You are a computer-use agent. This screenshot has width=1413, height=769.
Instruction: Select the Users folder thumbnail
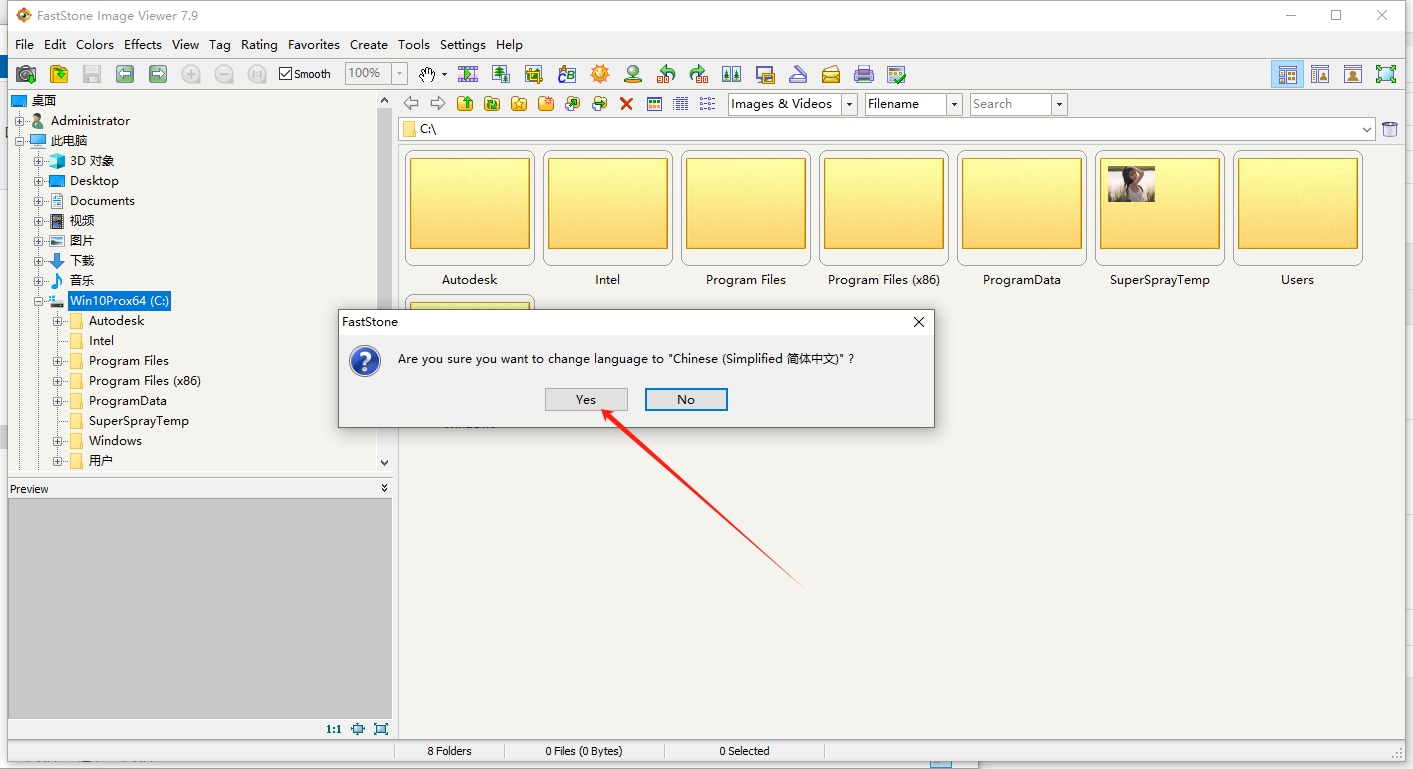tap(1298, 208)
